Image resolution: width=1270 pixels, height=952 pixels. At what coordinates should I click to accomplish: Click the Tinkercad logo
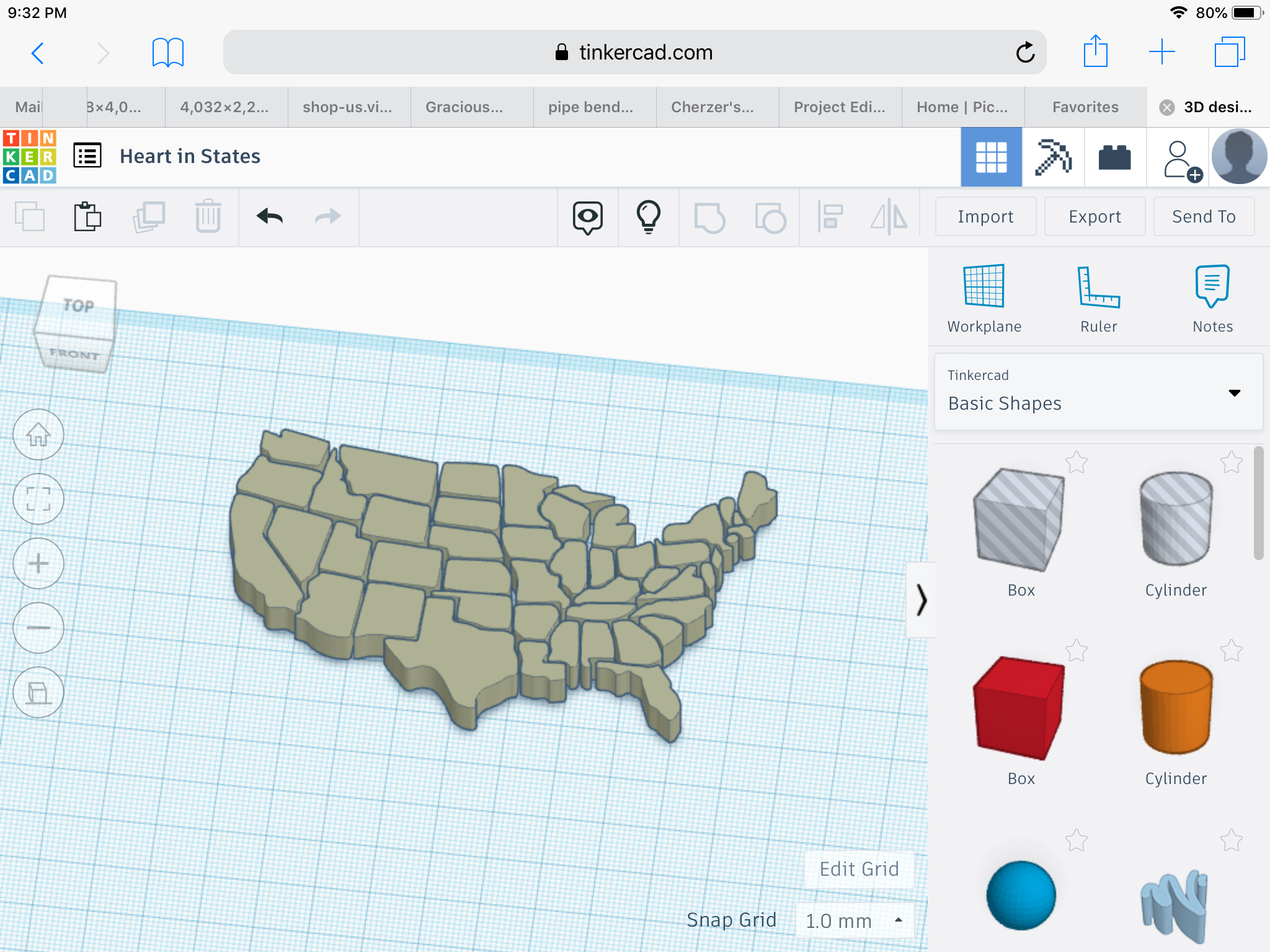pyautogui.click(x=29, y=157)
